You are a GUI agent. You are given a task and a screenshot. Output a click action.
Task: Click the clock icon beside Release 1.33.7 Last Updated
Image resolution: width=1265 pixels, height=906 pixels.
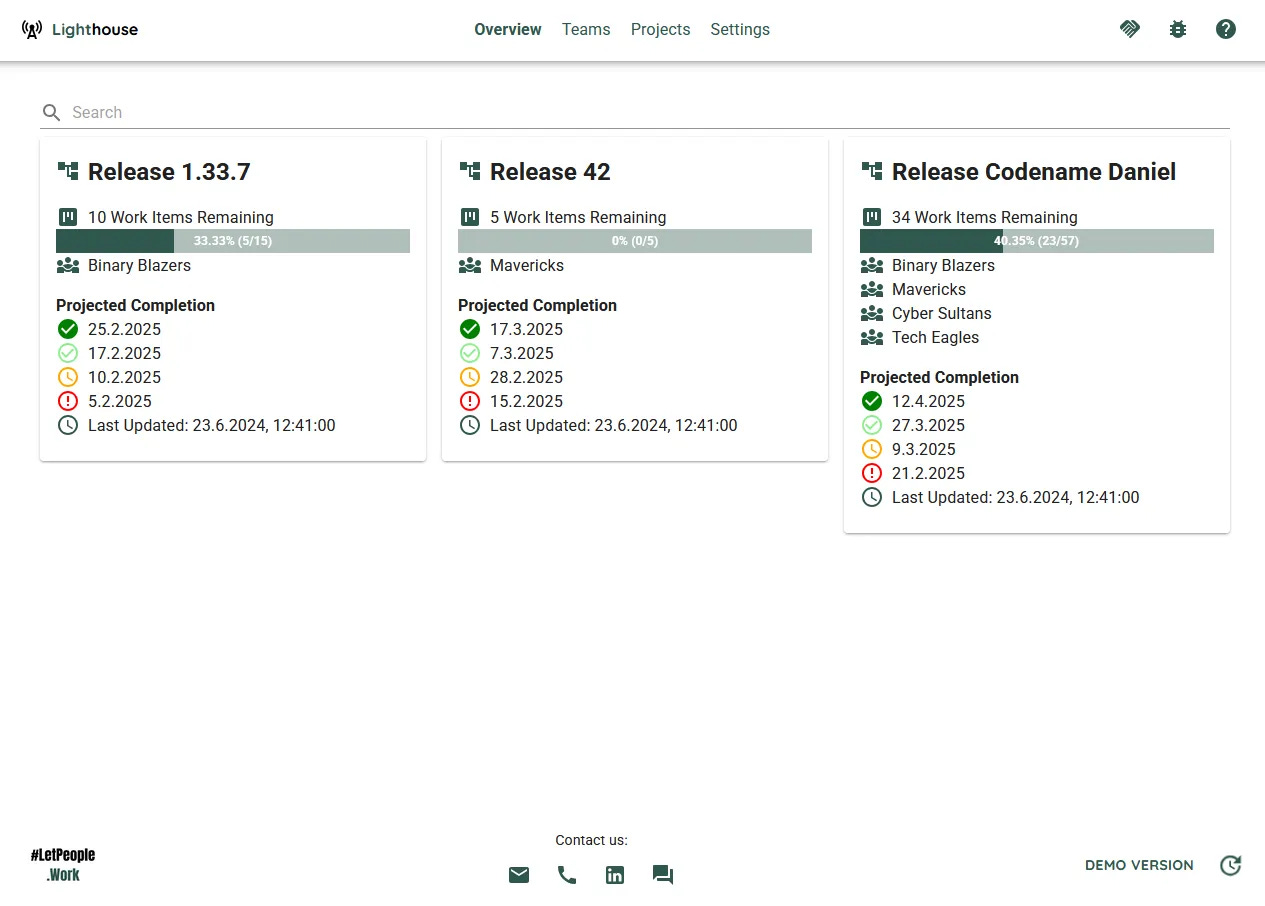coord(68,425)
